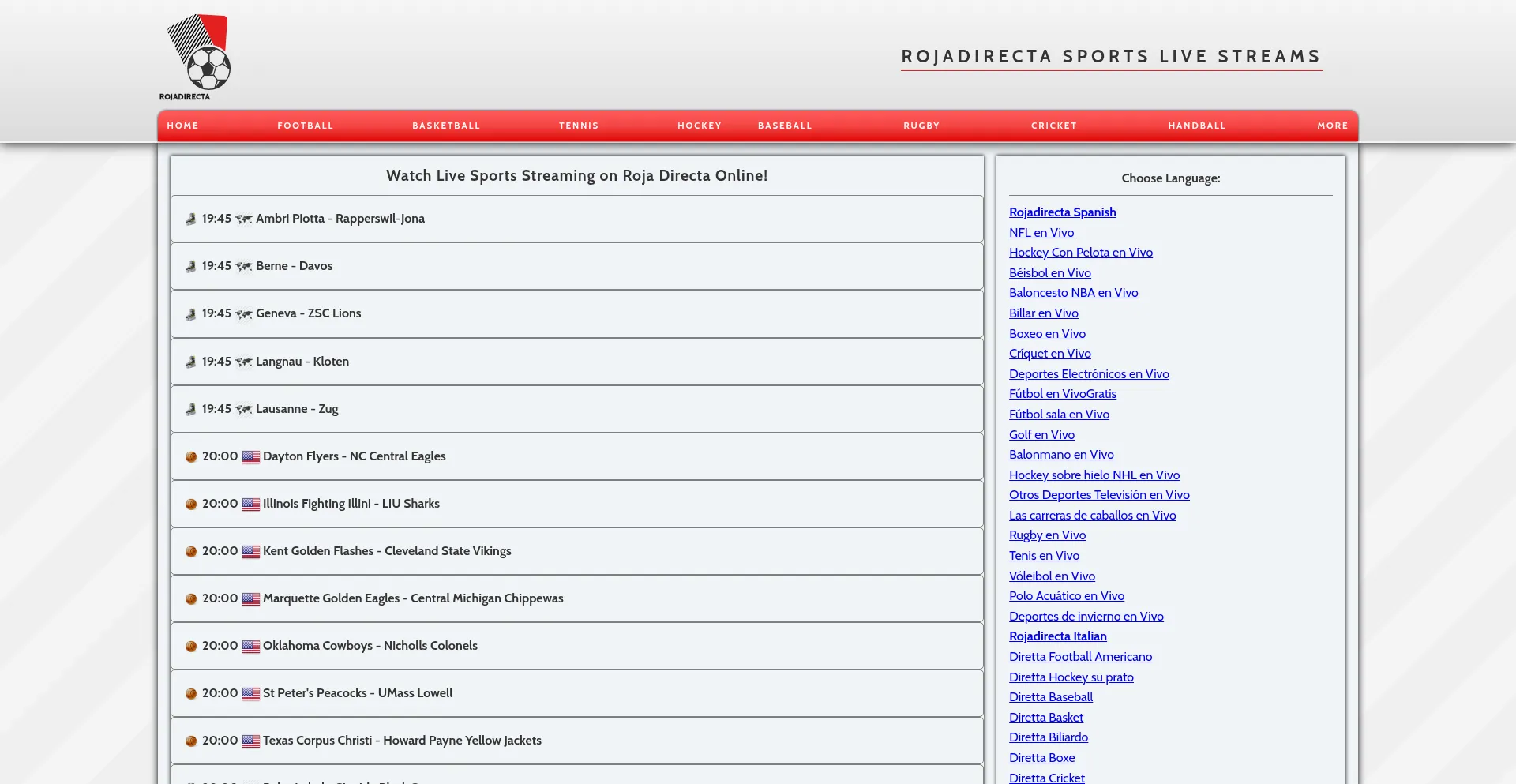Click basketball icon beside Kent Golden Flashes game
Image resolution: width=1516 pixels, height=784 pixels.
click(x=191, y=552)
